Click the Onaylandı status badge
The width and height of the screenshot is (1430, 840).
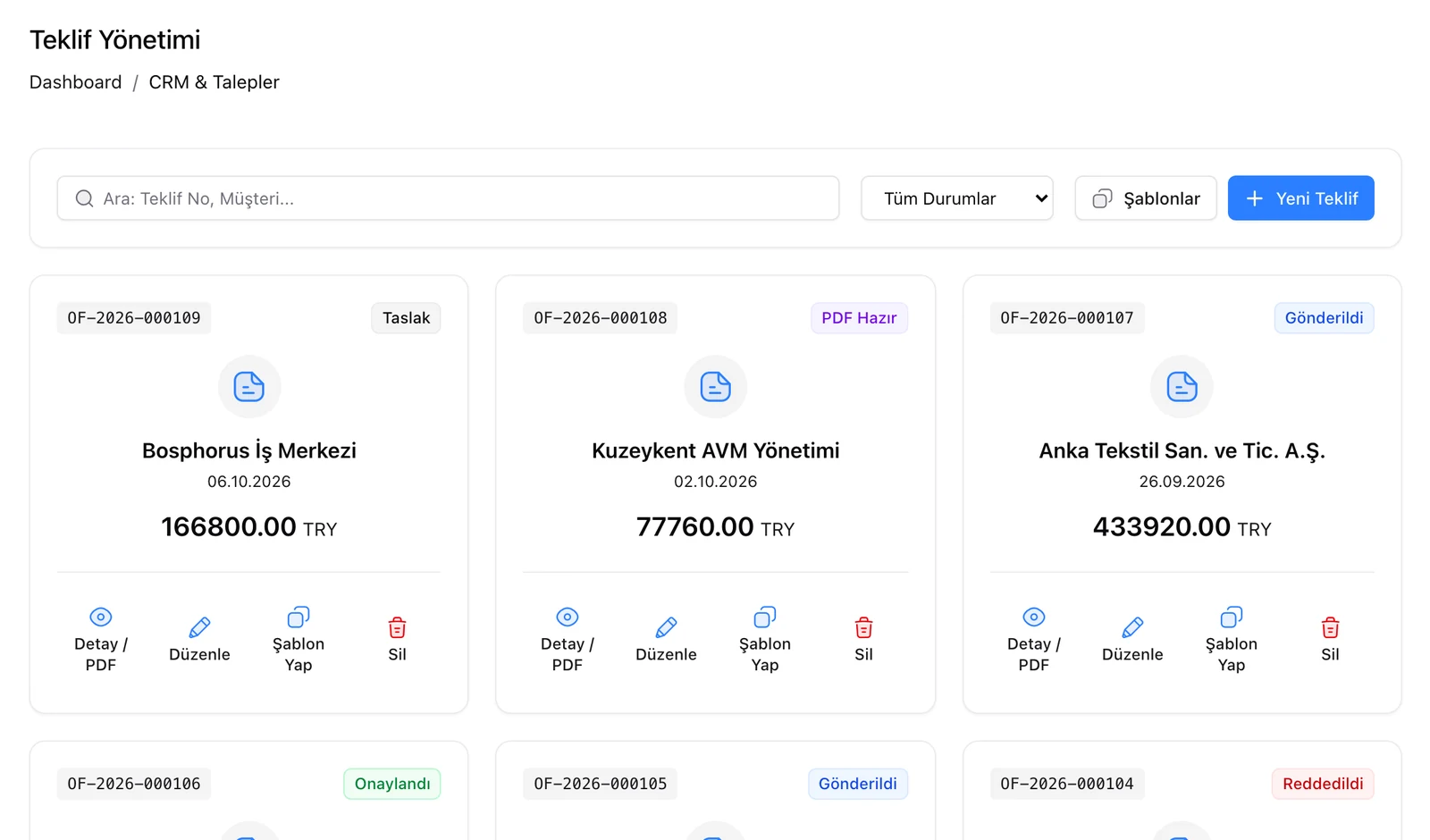[392, 784]
